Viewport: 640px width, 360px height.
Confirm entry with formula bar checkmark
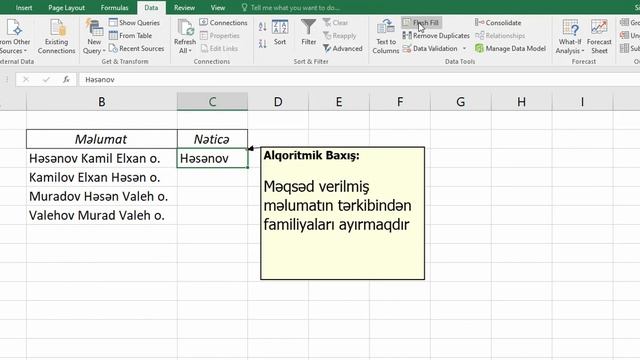point(46,80)
